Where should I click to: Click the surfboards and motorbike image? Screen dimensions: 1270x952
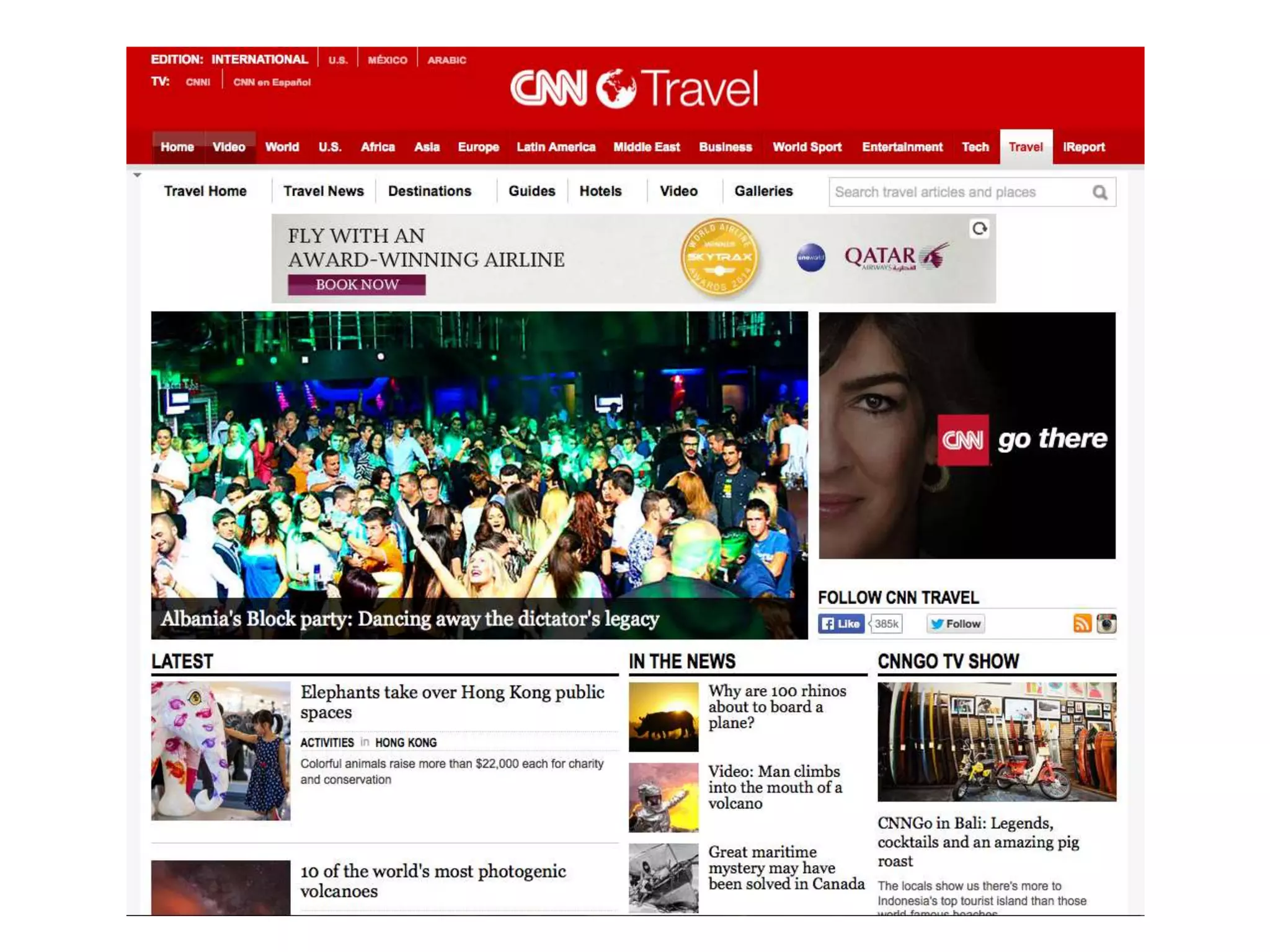pos(997,742)
